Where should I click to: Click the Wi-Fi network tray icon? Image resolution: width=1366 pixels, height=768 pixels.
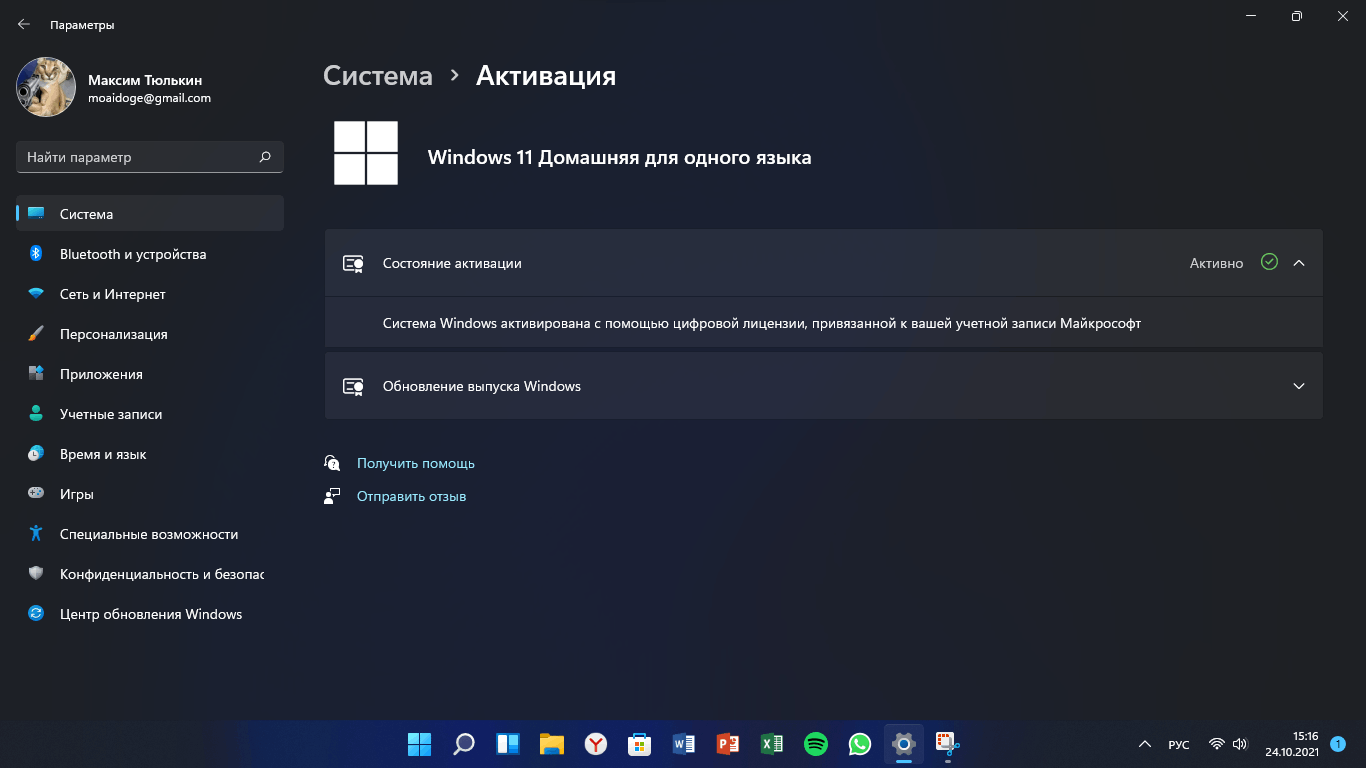tap(1217, 745)
